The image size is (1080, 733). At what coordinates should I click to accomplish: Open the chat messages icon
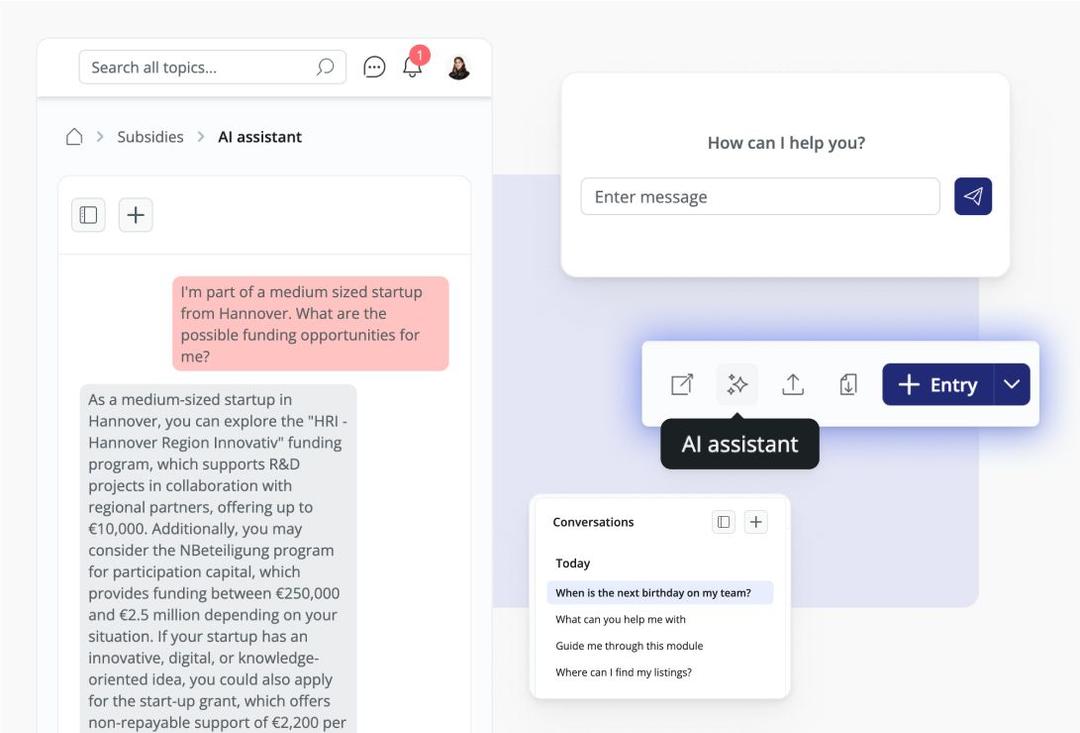pos(374,67)
